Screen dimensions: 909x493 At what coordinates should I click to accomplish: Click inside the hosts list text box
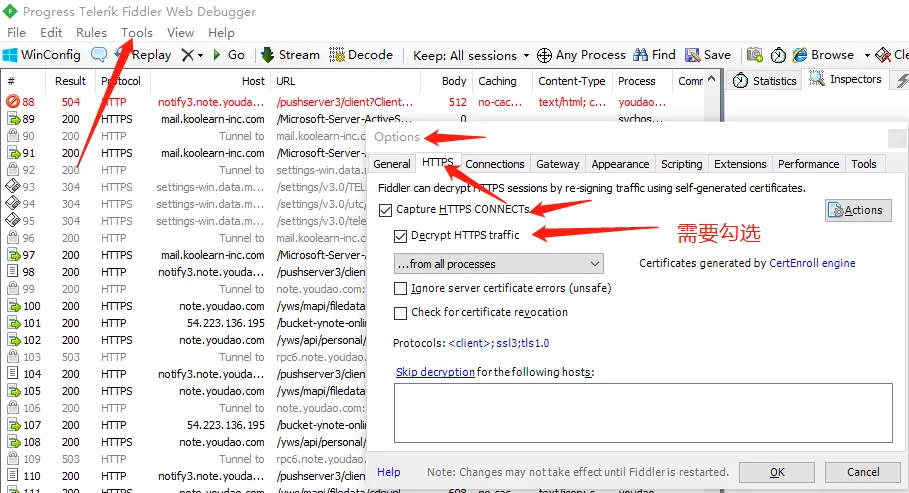click(x=643, y=413)
